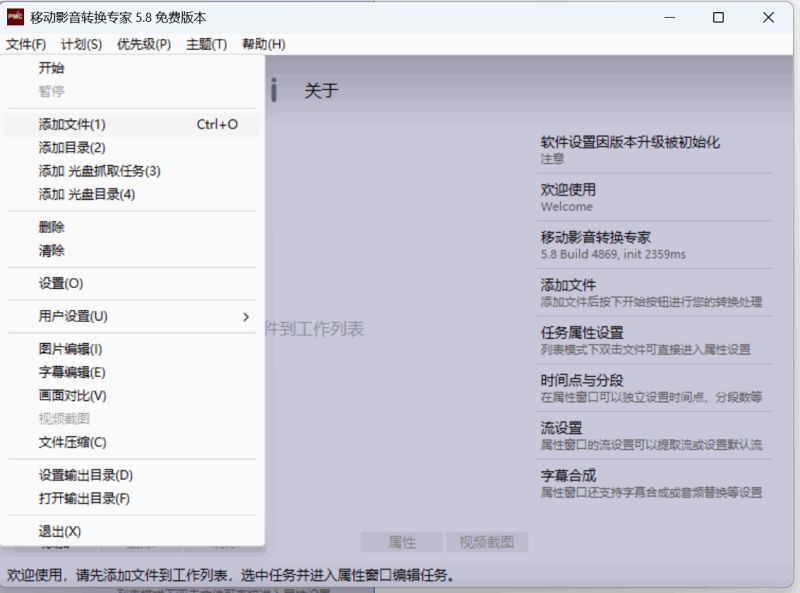Image resolution: width=800 pixels, height=593 pixels.
Task: Open 字幕编辑(E) tool
Action: (x=132, y=373)
